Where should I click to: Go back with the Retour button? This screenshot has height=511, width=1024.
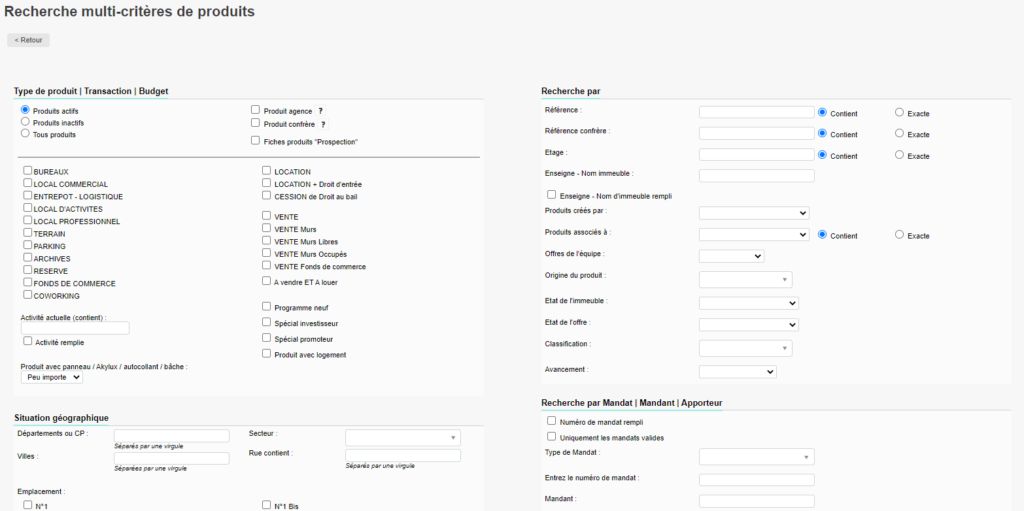pos(28,40)
